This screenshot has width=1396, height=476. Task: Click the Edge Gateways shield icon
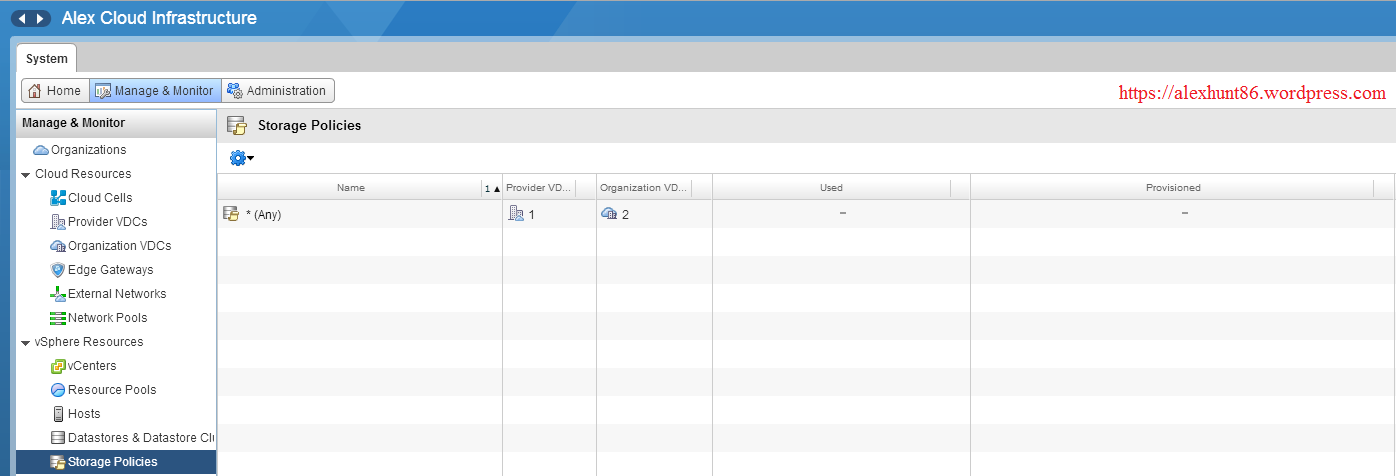coord(58,270)
